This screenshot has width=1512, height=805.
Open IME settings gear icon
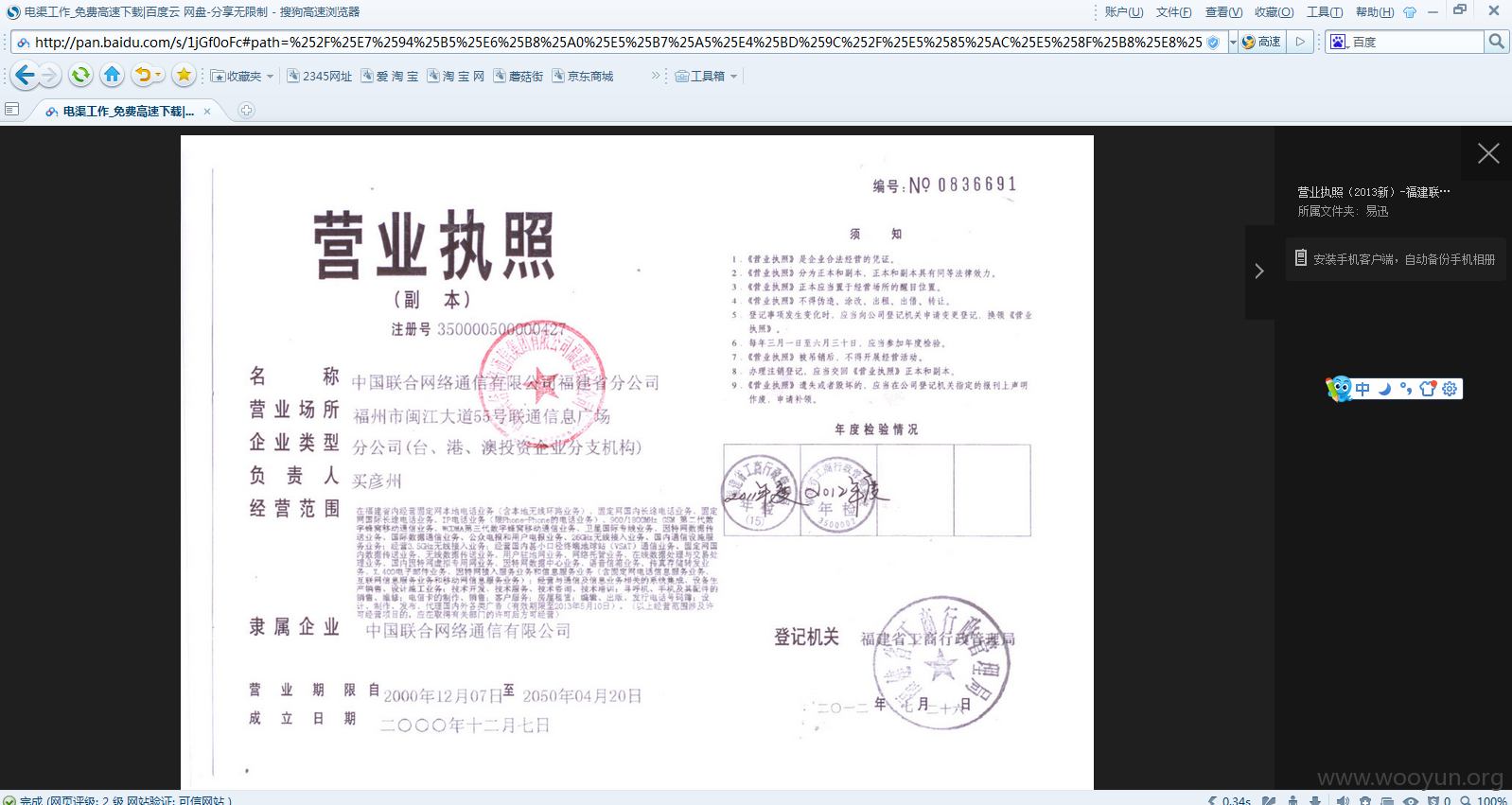1450,389
